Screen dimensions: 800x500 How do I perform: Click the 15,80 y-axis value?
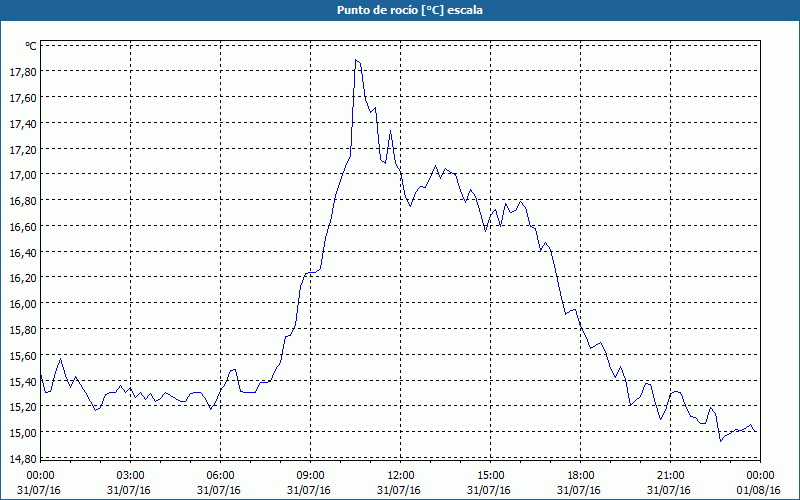(23, 330)
